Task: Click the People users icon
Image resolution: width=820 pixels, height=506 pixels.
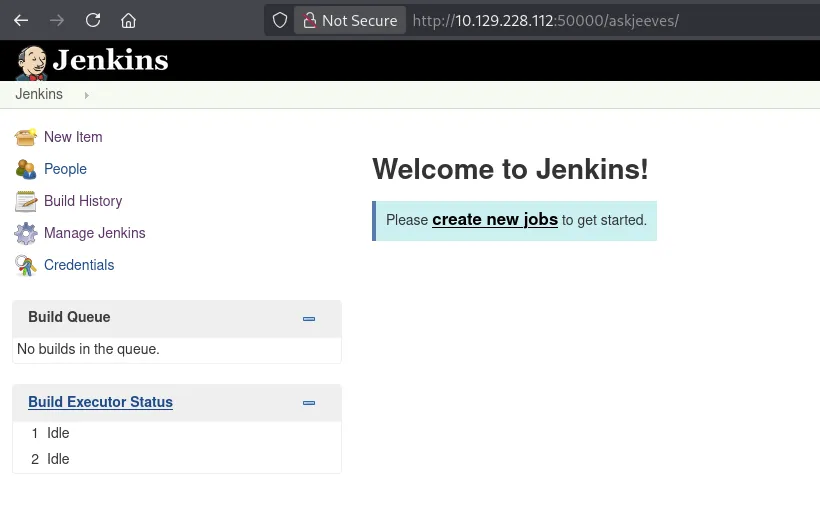Action: [26, 169]
